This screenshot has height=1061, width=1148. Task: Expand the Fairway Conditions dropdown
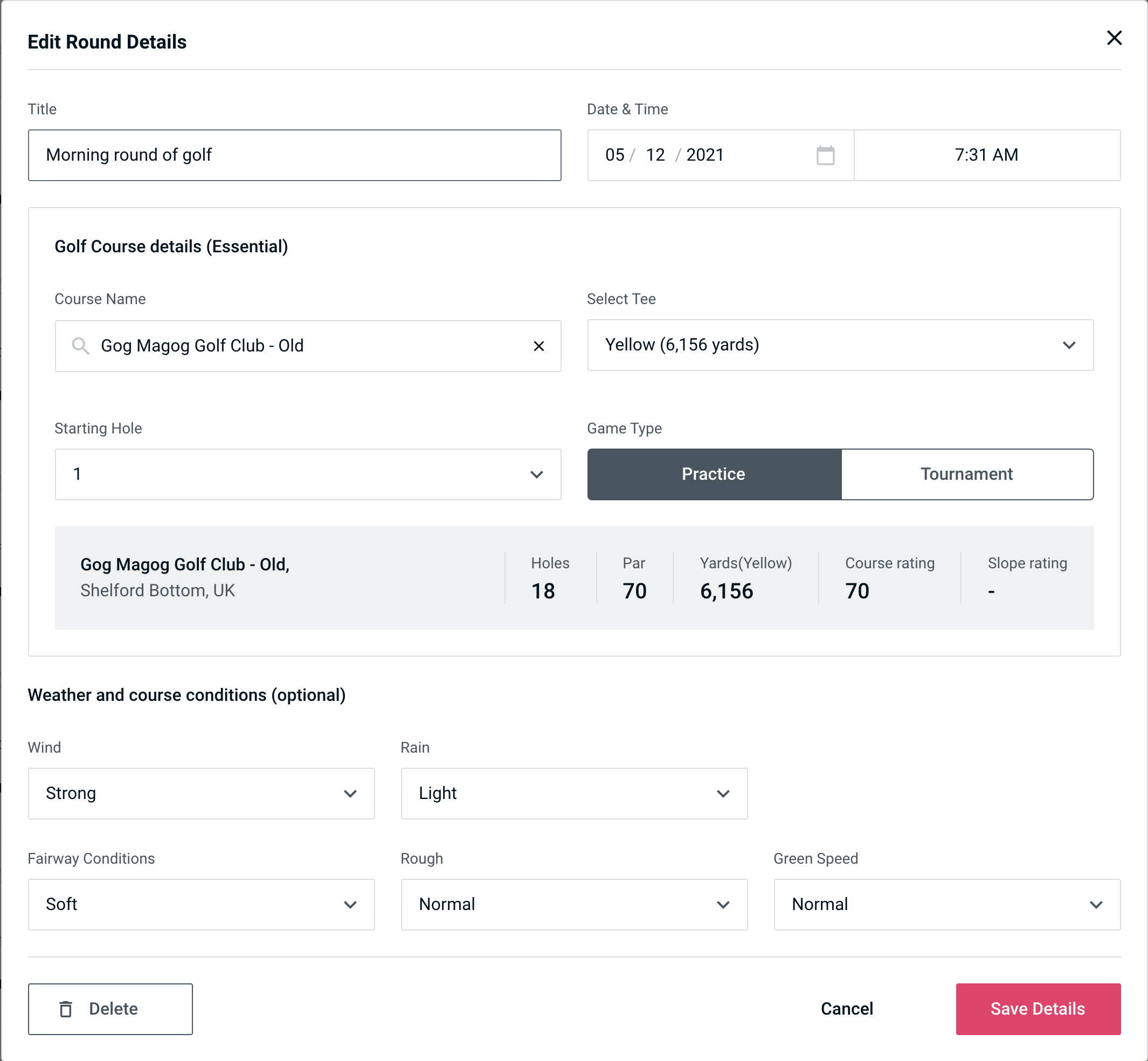[201, 904]
